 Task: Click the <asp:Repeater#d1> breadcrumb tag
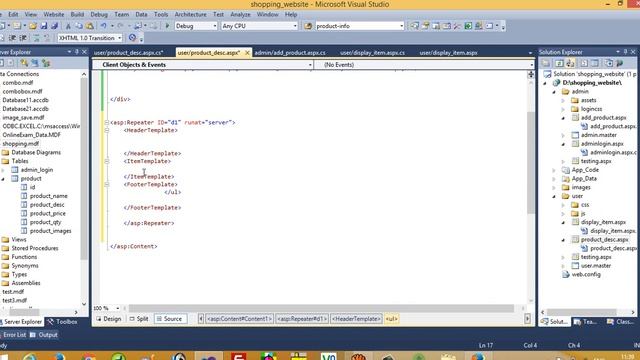pyautogui.click(x=302, y=319)
